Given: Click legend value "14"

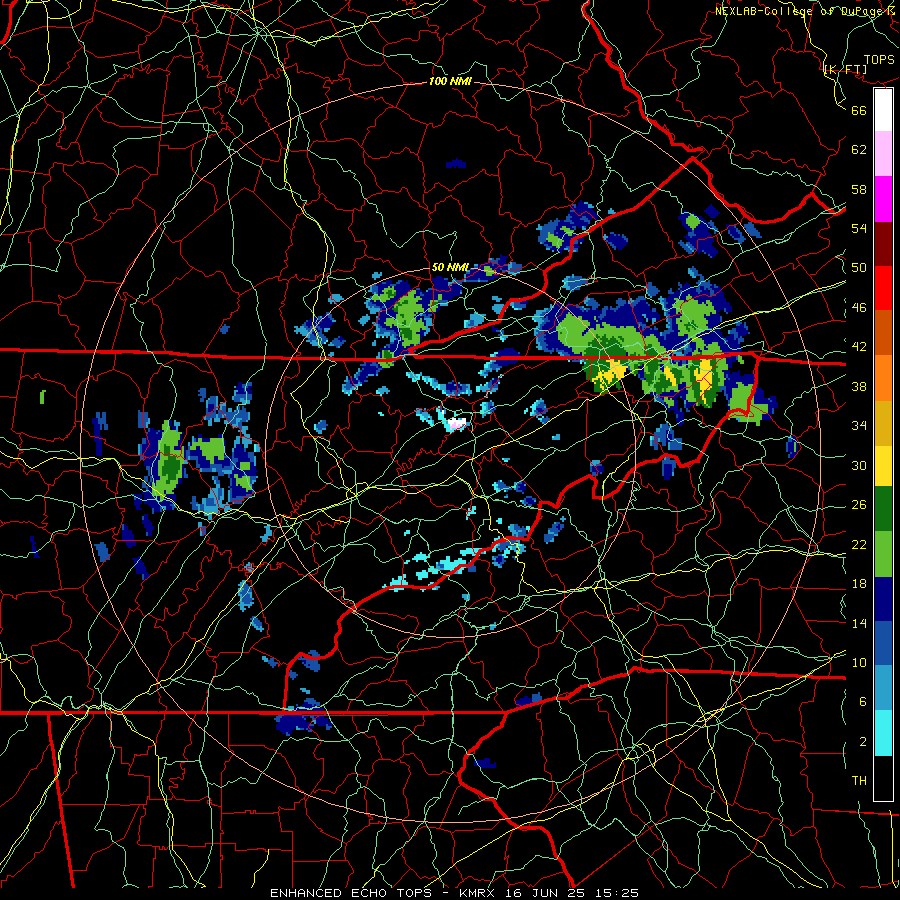Looking at the screenshot, I should coord(859,623).
